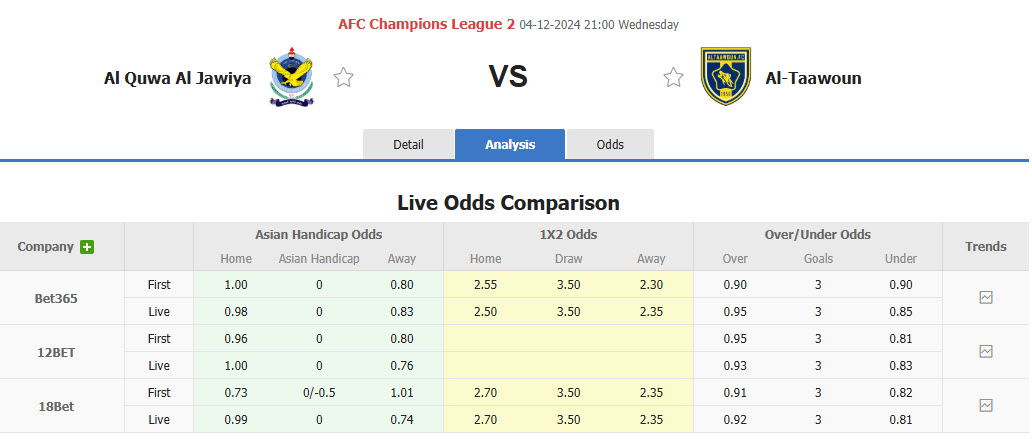Open 12BET trends chart icon
This screenshot has width=1032, height=439.
(x=986, y=351)
